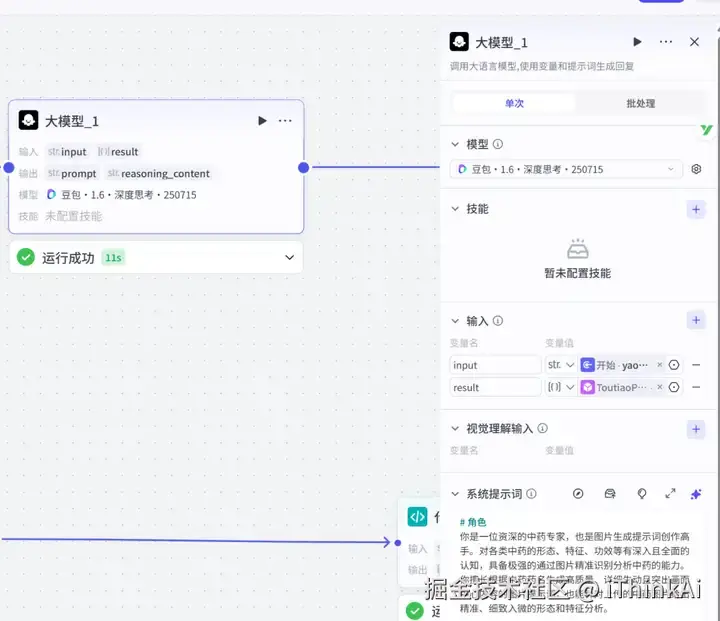
Task: Add an input variable with plus button
Action: pos(696,320)
